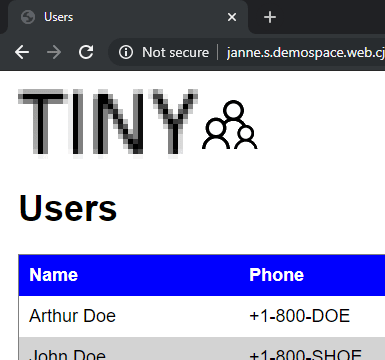Click the Not secure label
The height and width of the screenshot is (360, 385).
pos(175,52)
